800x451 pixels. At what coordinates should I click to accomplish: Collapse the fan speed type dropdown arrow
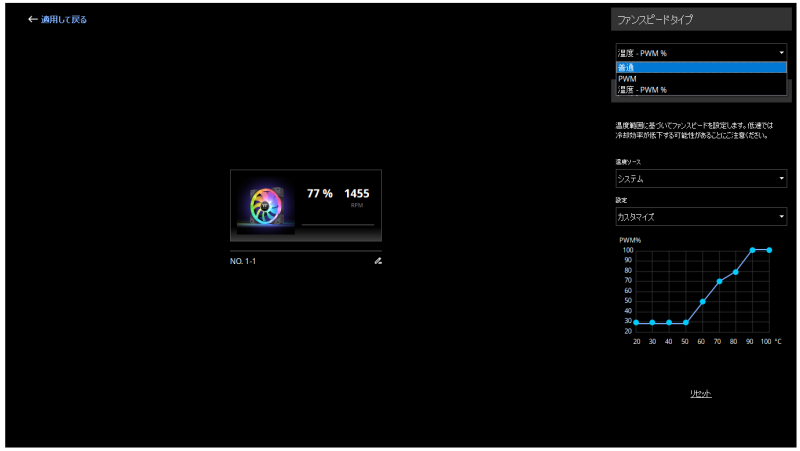[x=780, y=52]
